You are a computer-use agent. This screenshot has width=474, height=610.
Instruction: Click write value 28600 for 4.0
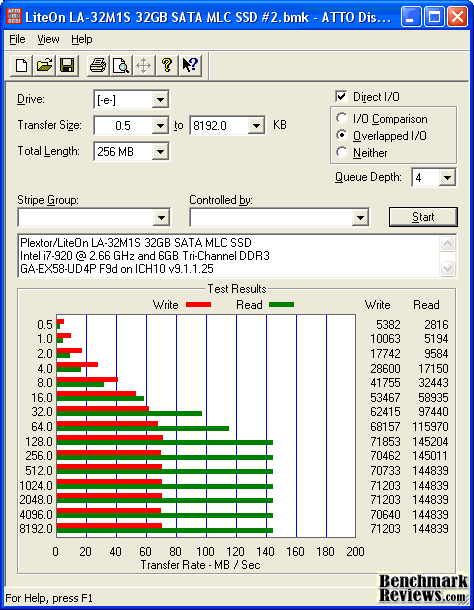(x=385, y=368)
